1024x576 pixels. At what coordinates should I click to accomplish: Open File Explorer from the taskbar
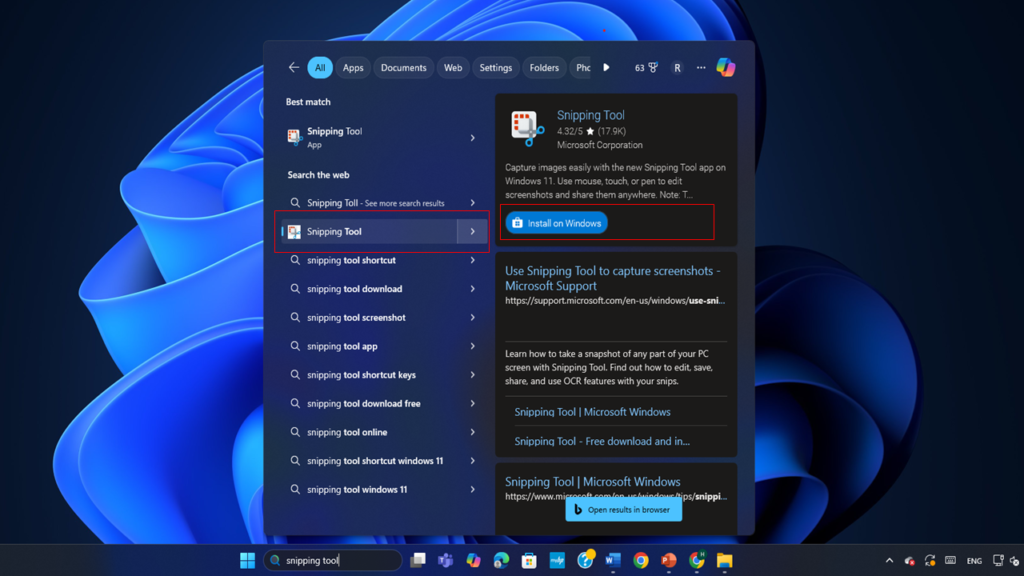725,560
